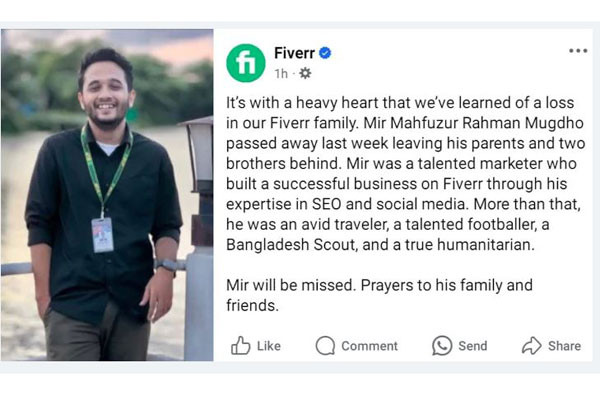Image resolution: width=600 pixels, height=400 pixels.
Task: Open the photo of the man
Action: 107,195
